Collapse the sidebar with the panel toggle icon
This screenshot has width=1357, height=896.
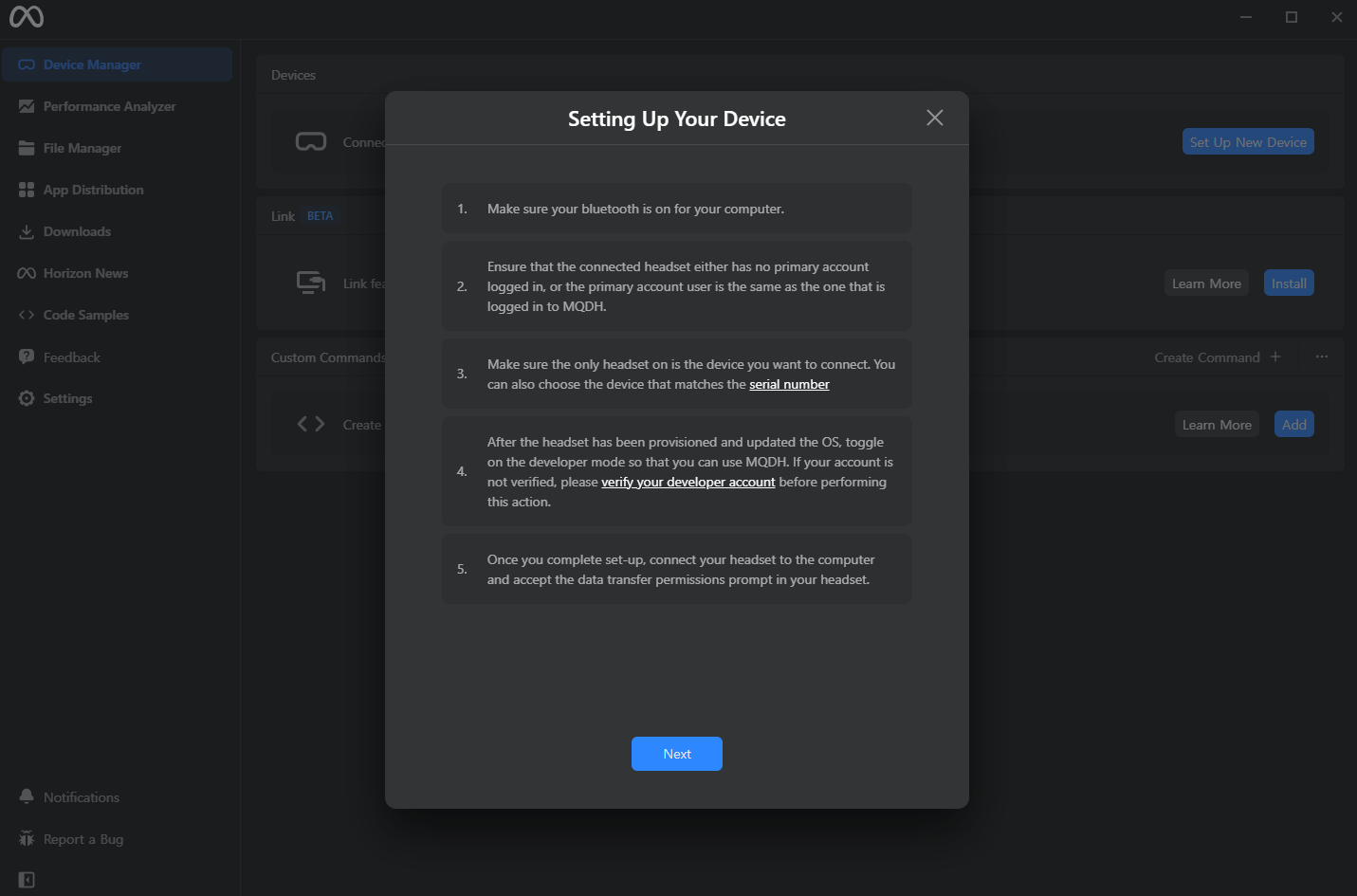point(27,880)
